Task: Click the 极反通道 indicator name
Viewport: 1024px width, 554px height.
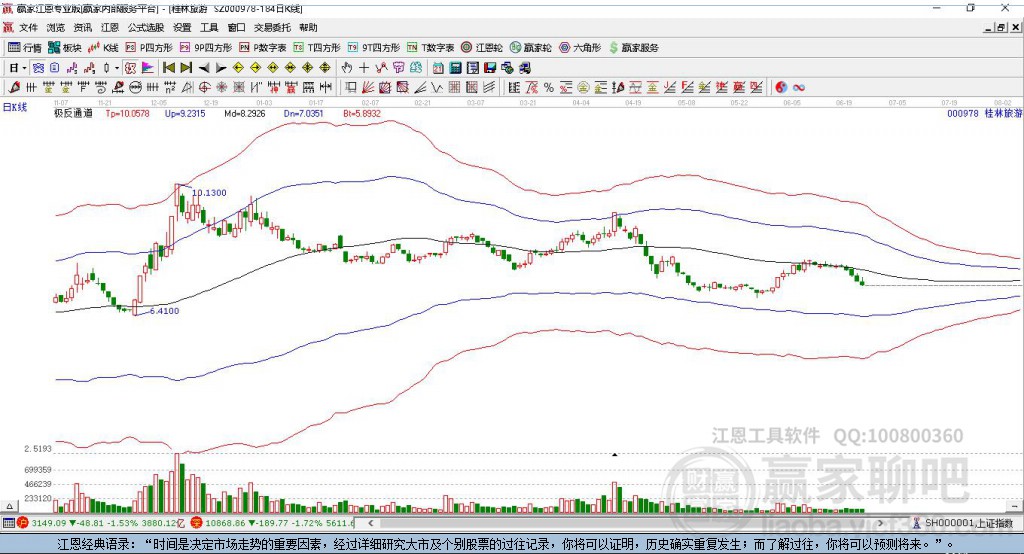Action: coord(73,113)
